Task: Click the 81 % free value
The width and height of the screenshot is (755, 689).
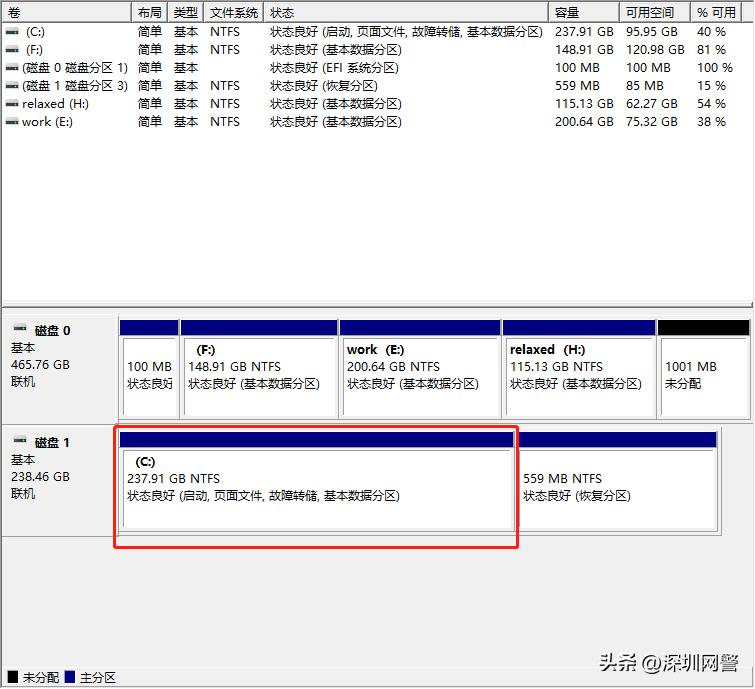Action: [x=711, y=50]
